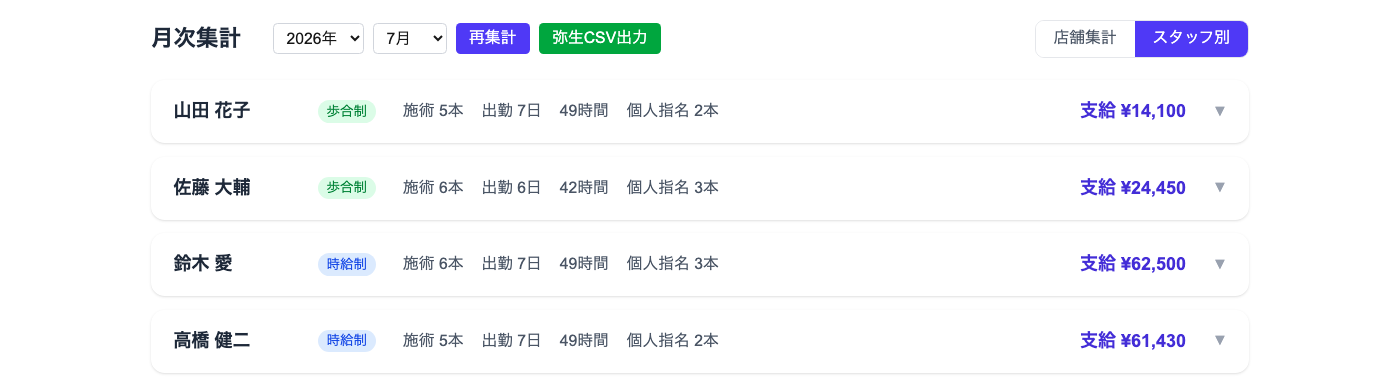The width and height of the screenshot is (1400, 383).
Task: Export with 弥生CSV出力 button
Action: pyautogui.click(x=600, y=38)
